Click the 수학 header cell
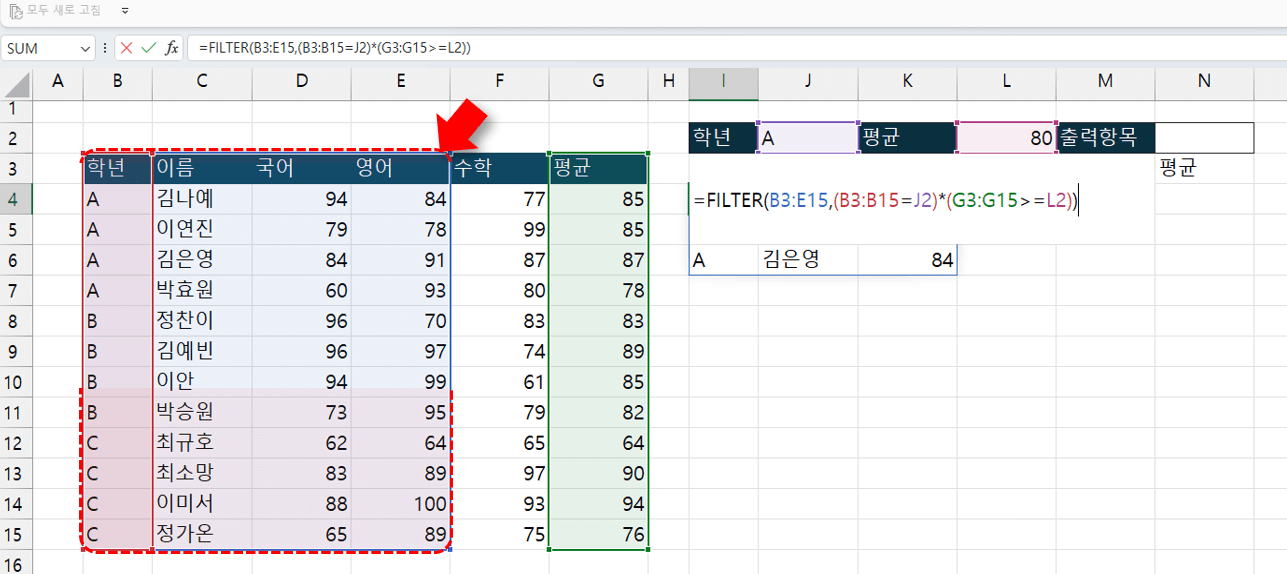Viewport: 1287px width, 574px height. point(499,168)
